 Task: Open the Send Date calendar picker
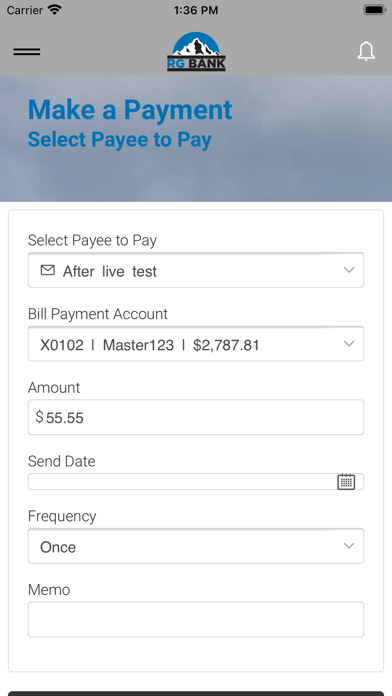click(346, 482)
